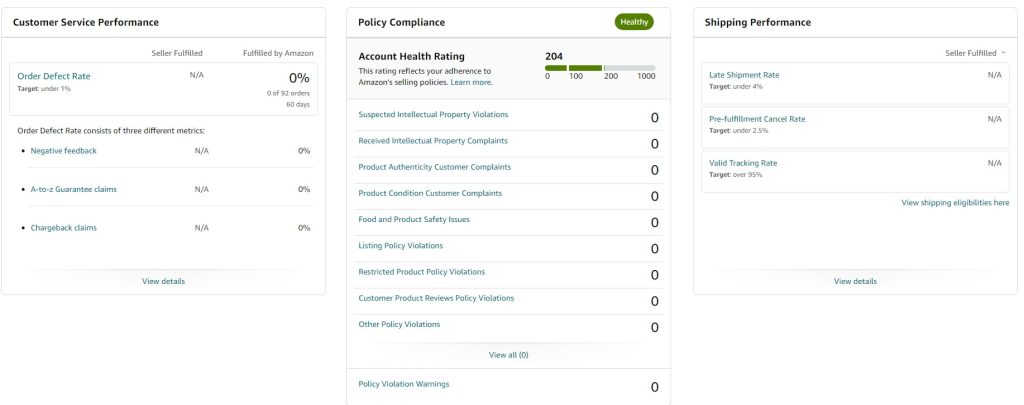The image size is (1024, 405).
Task: Click the 0% value for A-to-z Guarantee claims
Action: pos(304,189)
